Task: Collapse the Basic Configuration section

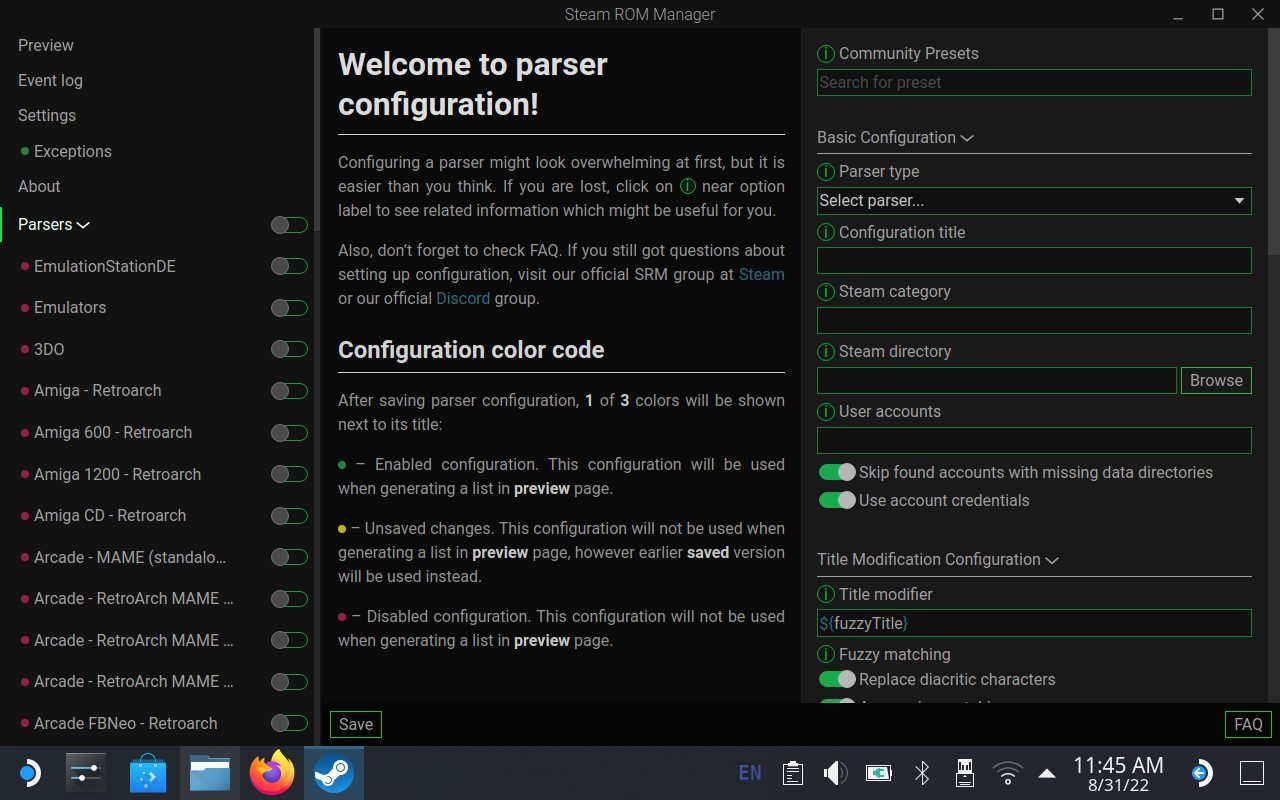Action: pyautogui.click(x=966, y=137)
